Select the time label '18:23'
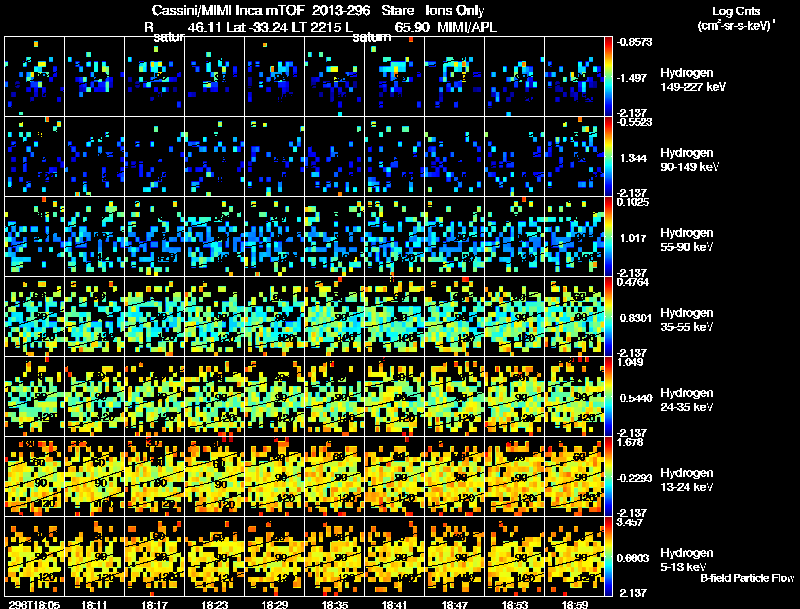Screen dimensions: 800x609 pos(215,604)
